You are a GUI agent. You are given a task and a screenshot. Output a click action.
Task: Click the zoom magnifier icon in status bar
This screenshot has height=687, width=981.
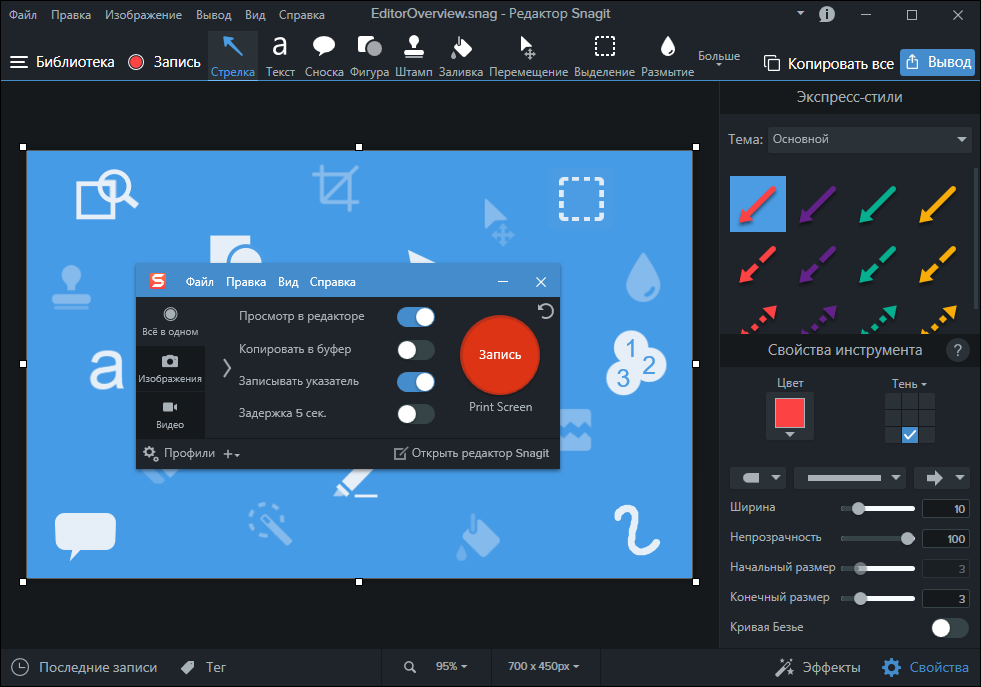[x=410, y=667]
